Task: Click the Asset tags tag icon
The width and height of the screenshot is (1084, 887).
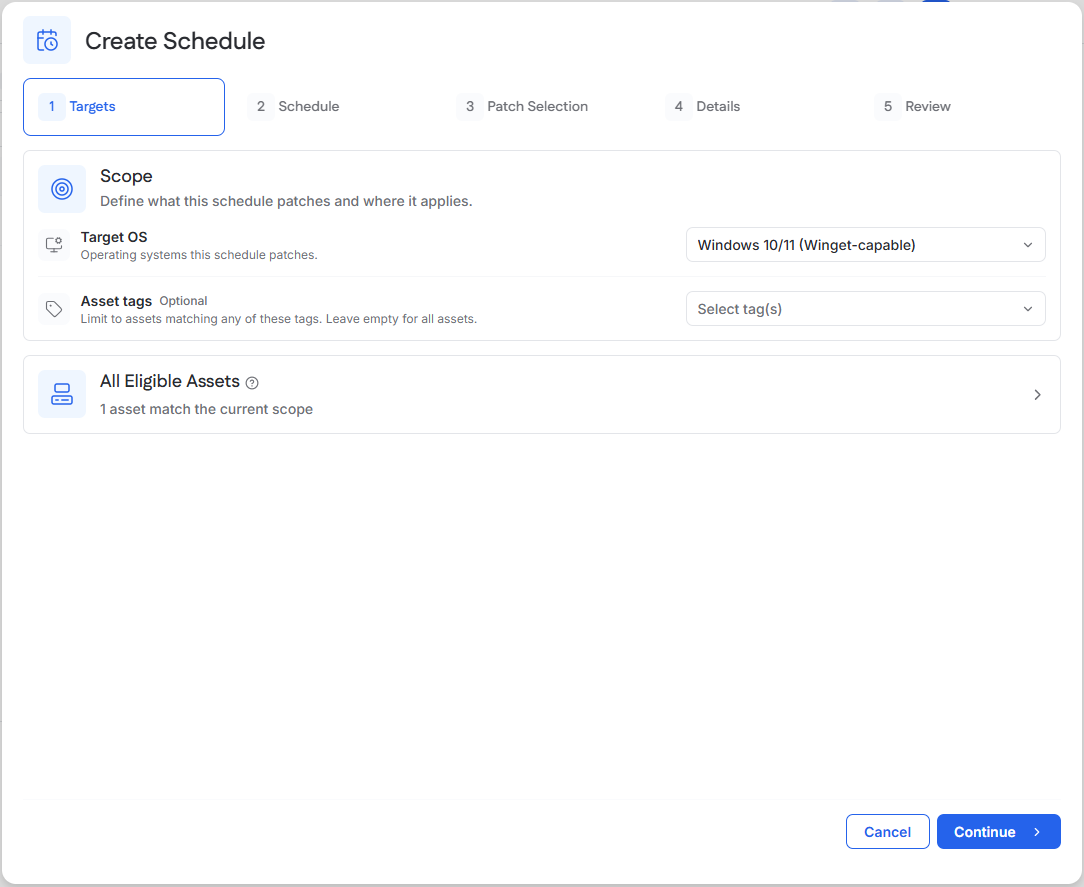Action: (54, 309)
